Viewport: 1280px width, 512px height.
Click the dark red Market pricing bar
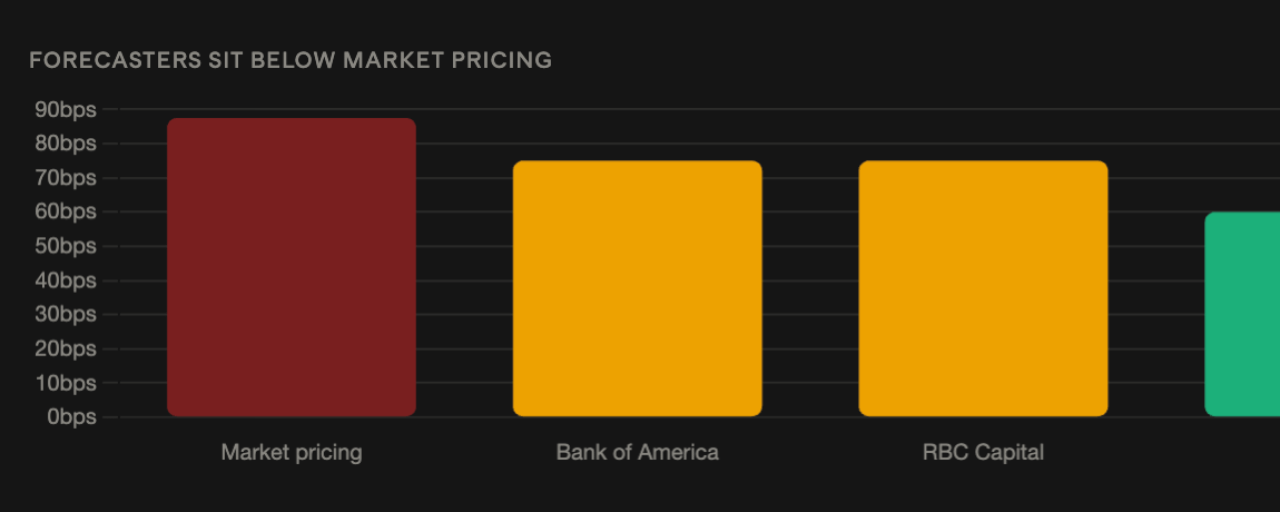pyautogui.click(x=291, y=267)
